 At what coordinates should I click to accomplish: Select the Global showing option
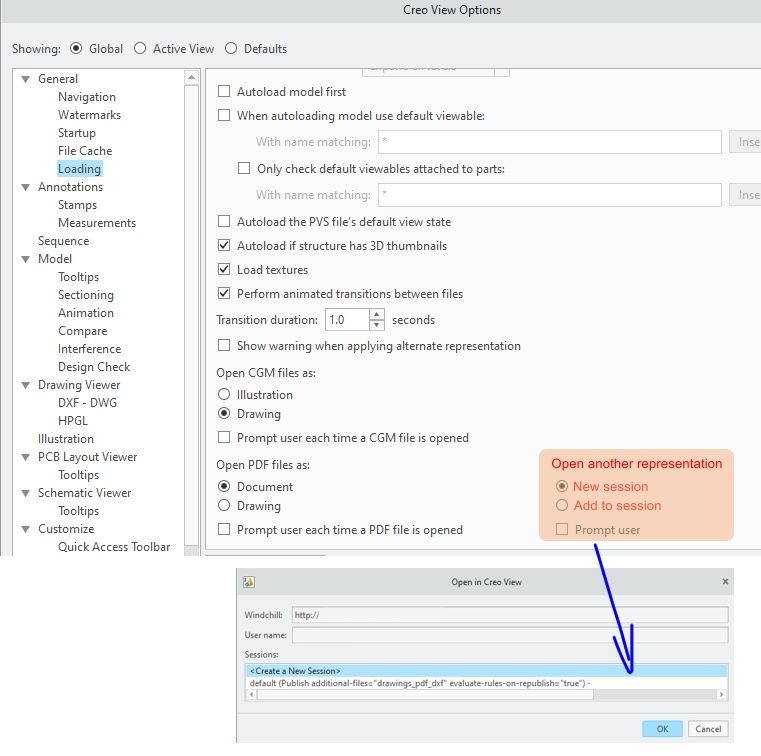click(x=76, y=49)
